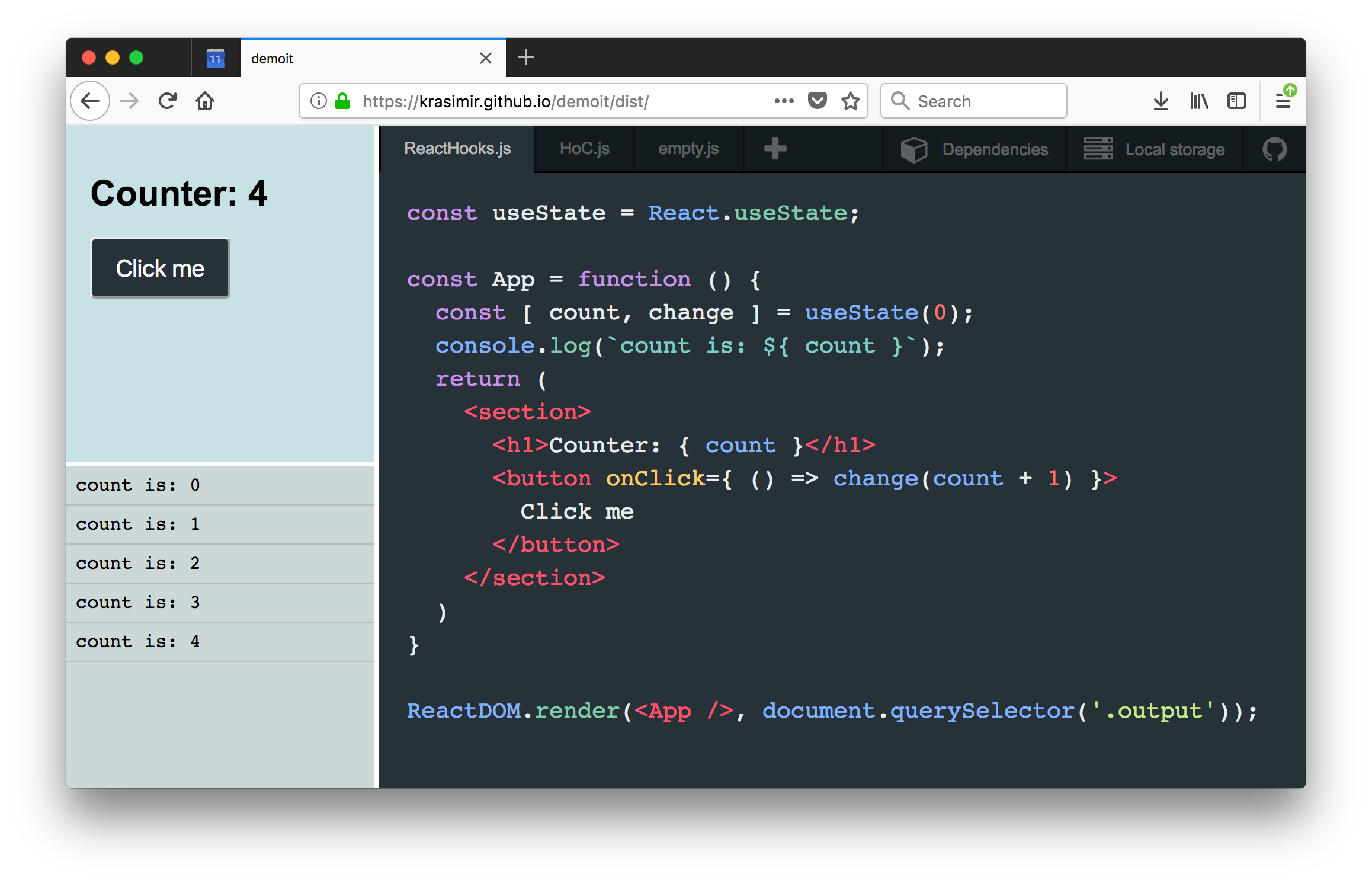Viewport: 1372px width, 883px height.
Task: Open the GitHub repository icon
Action: click(x=1274, y=149)
